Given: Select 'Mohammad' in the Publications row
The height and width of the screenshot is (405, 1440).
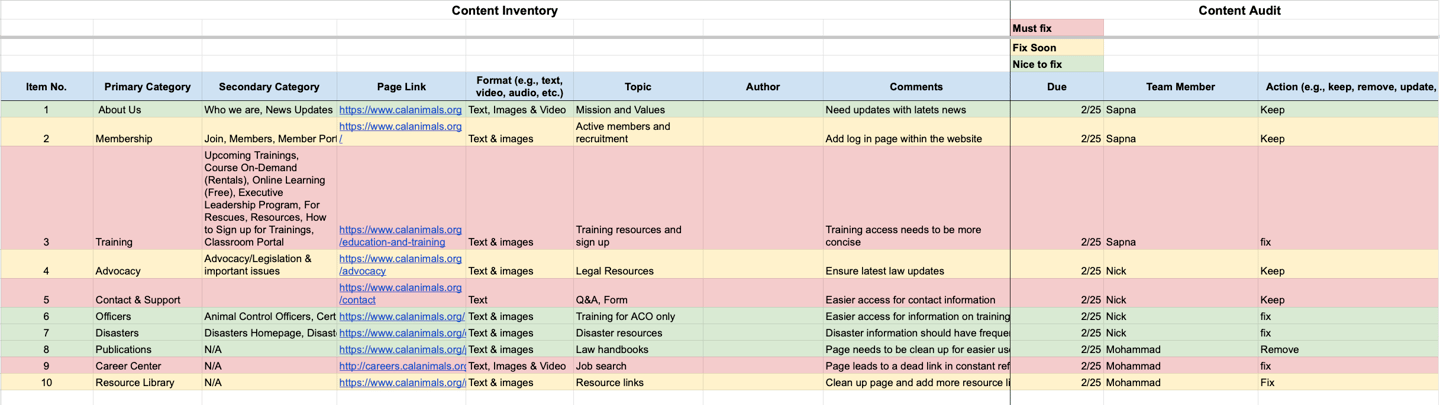Looking at the screenshot, I should tap(1181, 350).
